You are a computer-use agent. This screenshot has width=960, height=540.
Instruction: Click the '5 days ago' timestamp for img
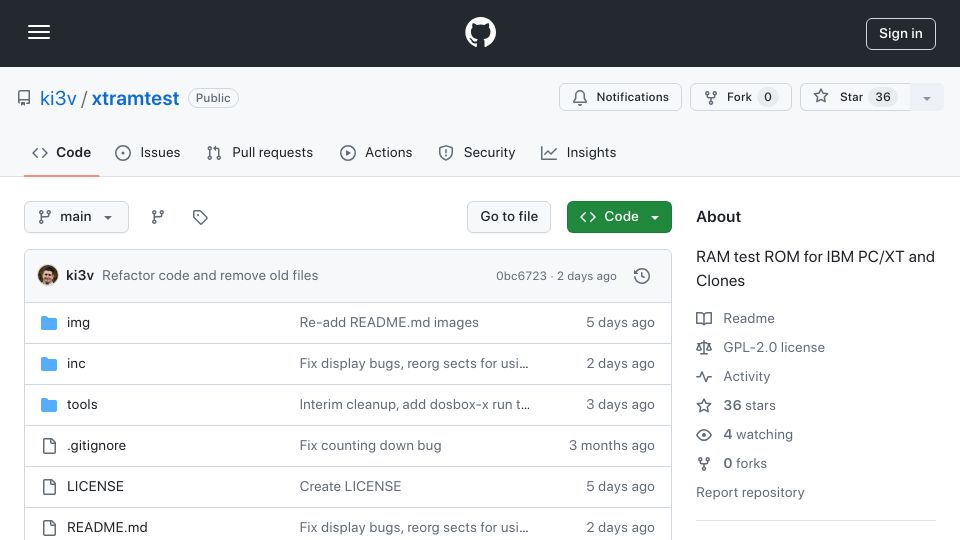[620, 323]
